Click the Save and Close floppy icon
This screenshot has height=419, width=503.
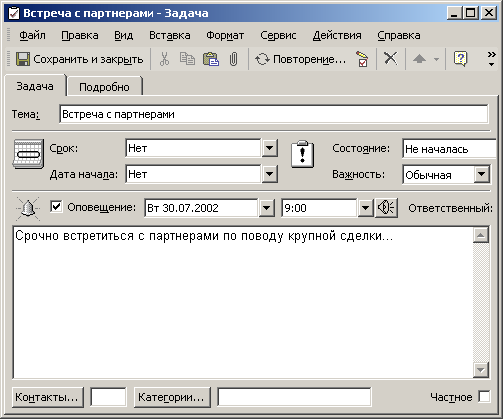click(x=23, y=59)
